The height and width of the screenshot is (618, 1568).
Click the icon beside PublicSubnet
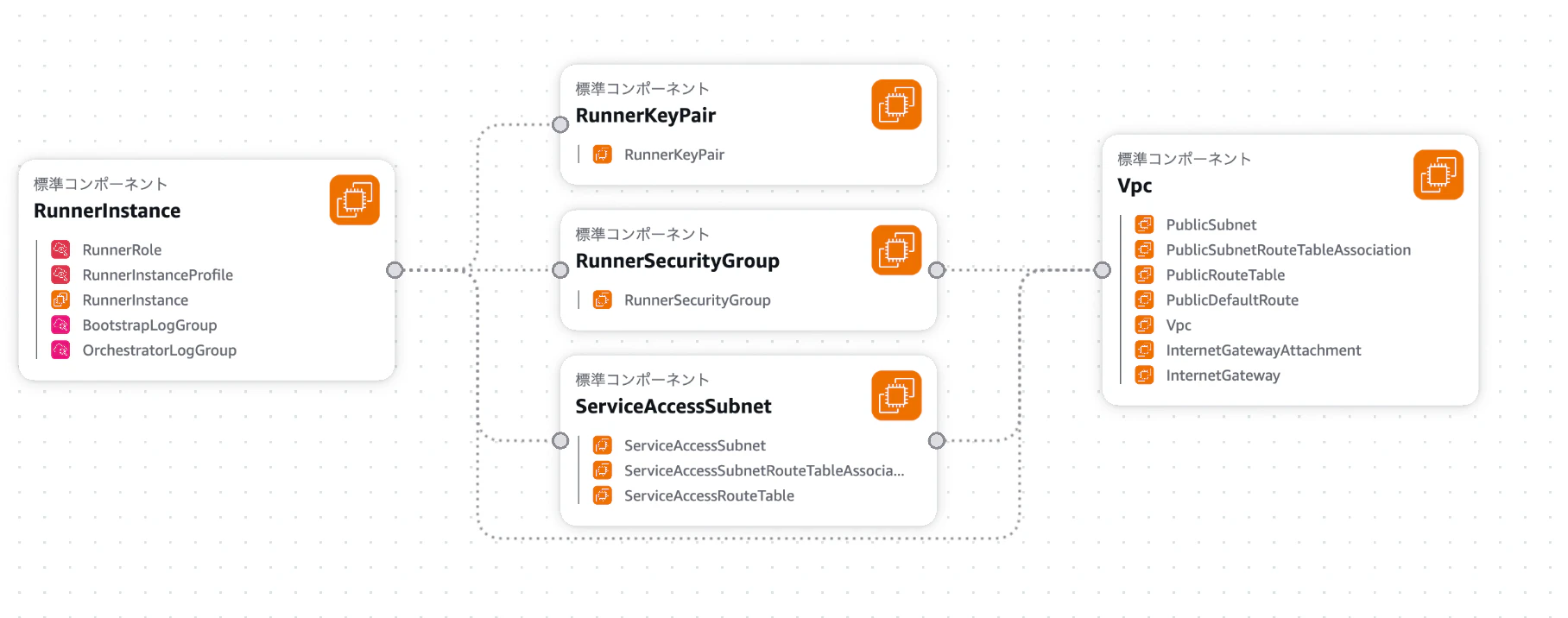(1145, 224)
